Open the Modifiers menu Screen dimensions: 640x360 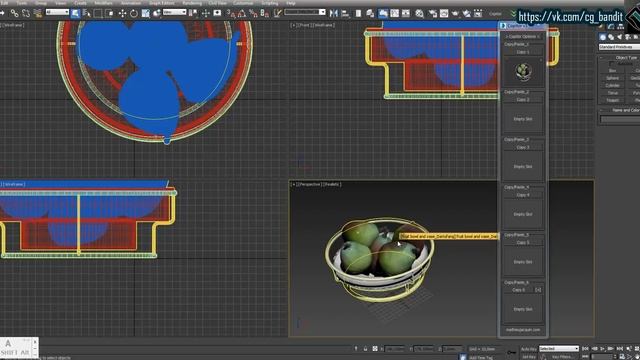[103, 3]
